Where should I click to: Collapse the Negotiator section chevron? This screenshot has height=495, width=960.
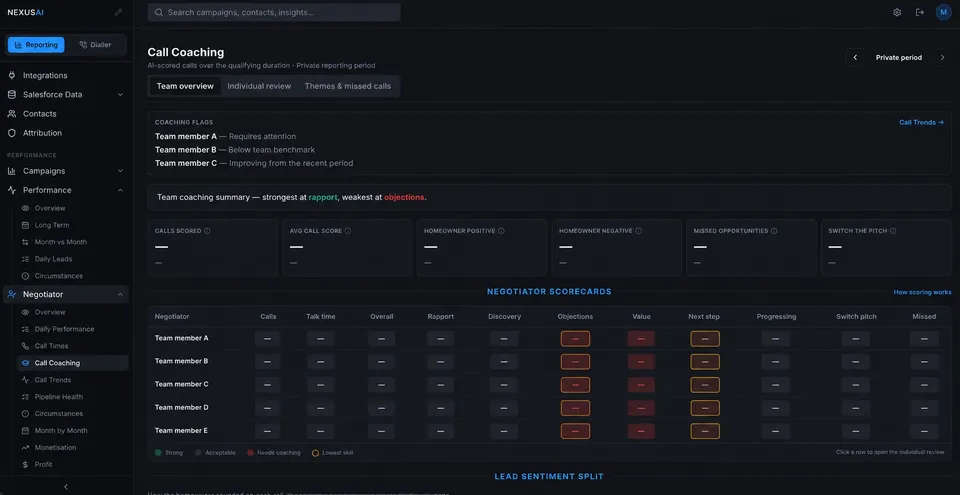(x=120, y=294)
